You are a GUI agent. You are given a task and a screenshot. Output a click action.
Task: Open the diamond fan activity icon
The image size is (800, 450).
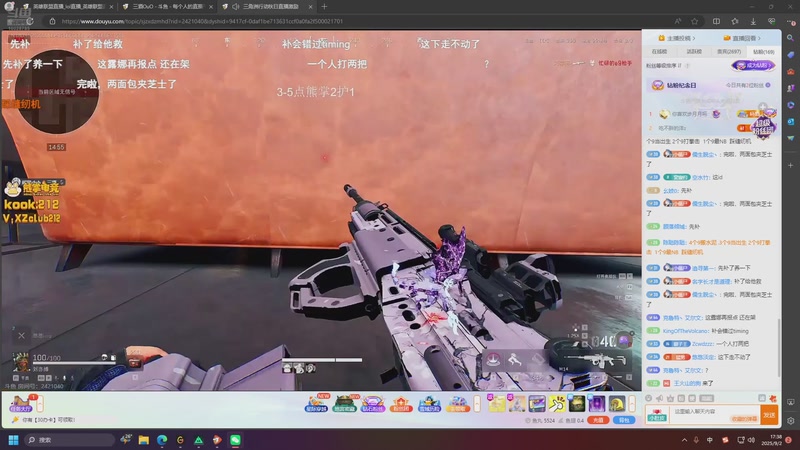tap(372, 405)
